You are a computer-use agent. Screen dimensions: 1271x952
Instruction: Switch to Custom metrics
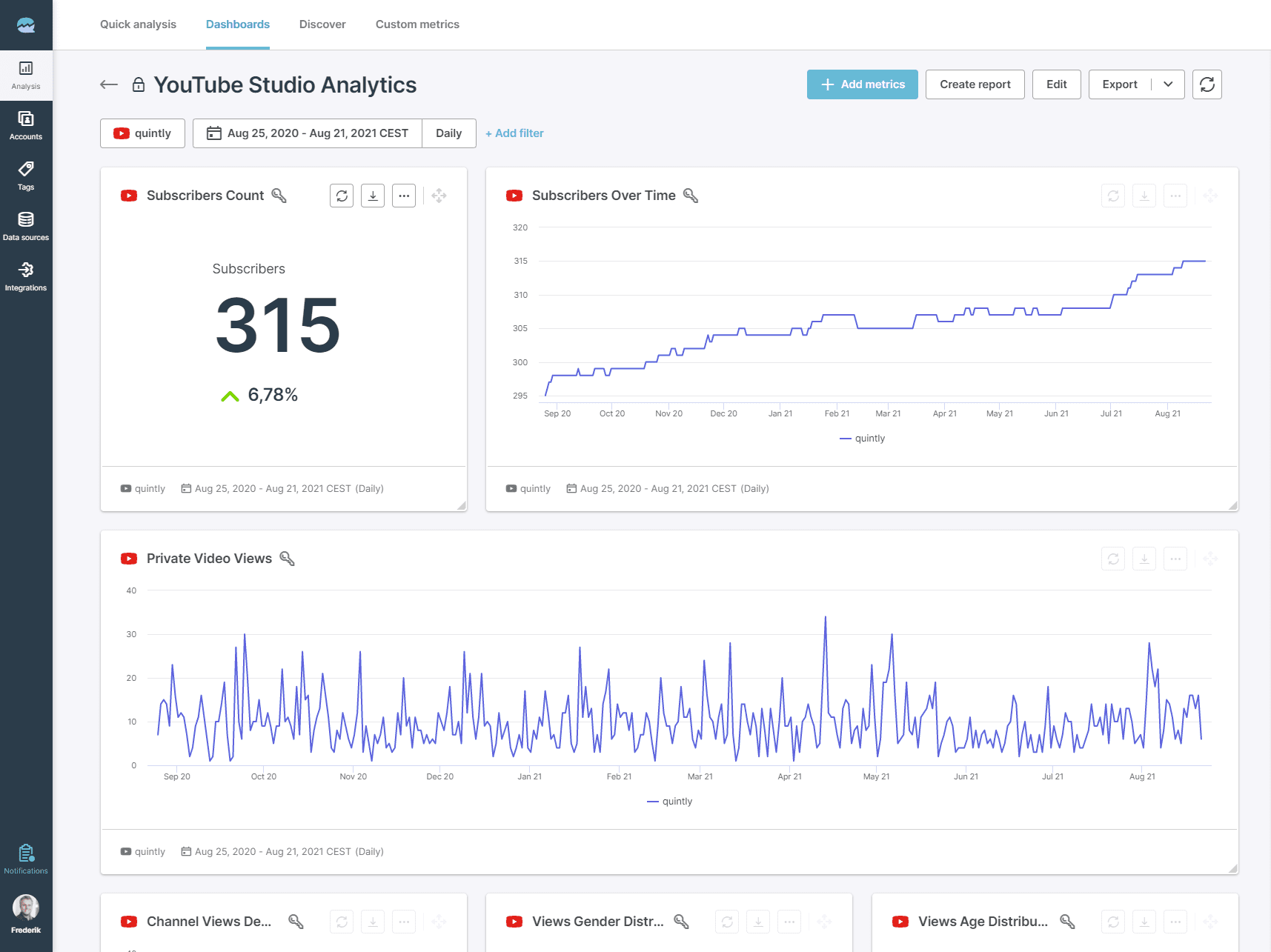(417, 24)
